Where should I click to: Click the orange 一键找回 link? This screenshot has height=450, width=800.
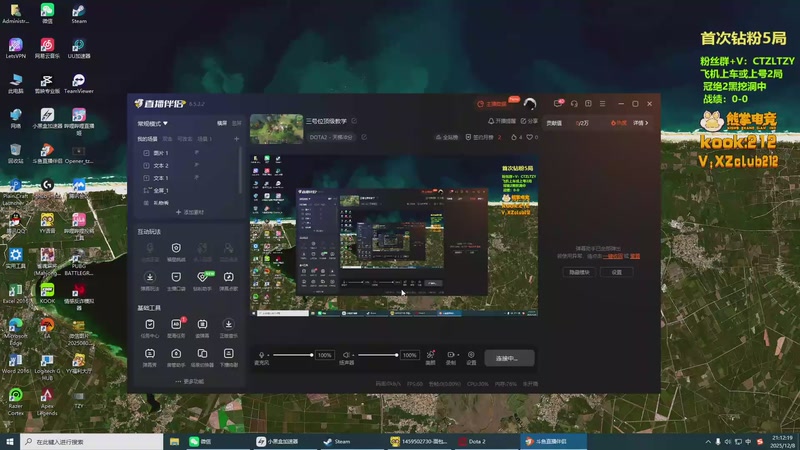tap(613, 256)
